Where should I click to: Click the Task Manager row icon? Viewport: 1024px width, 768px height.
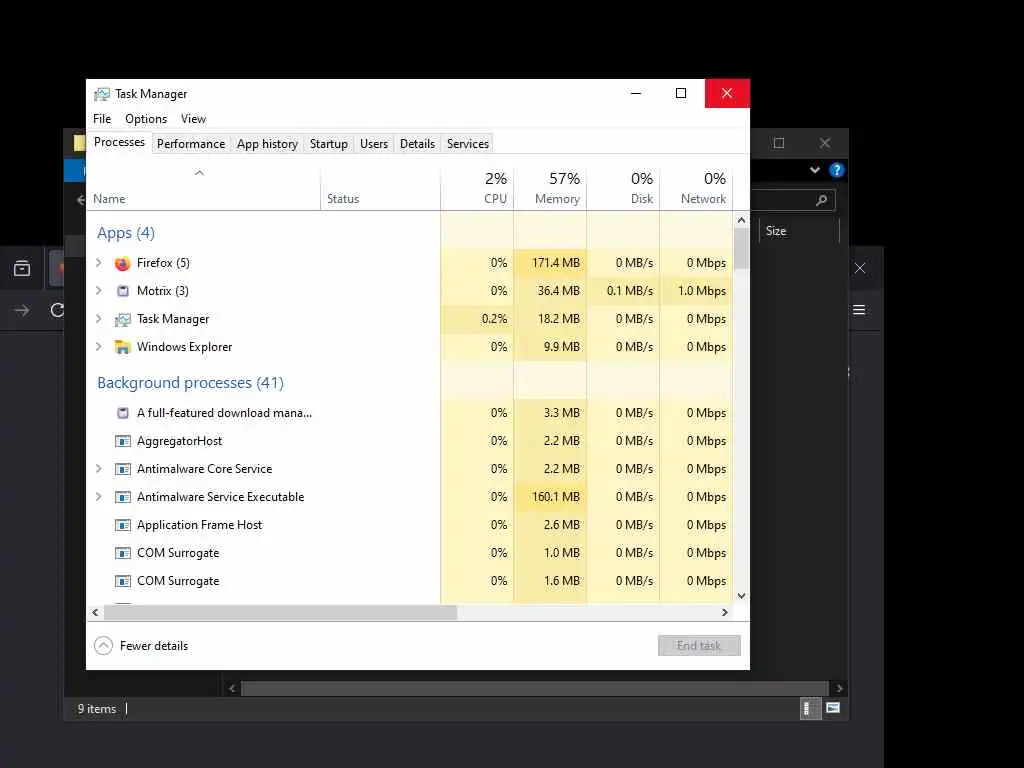[x=122, y=319]
